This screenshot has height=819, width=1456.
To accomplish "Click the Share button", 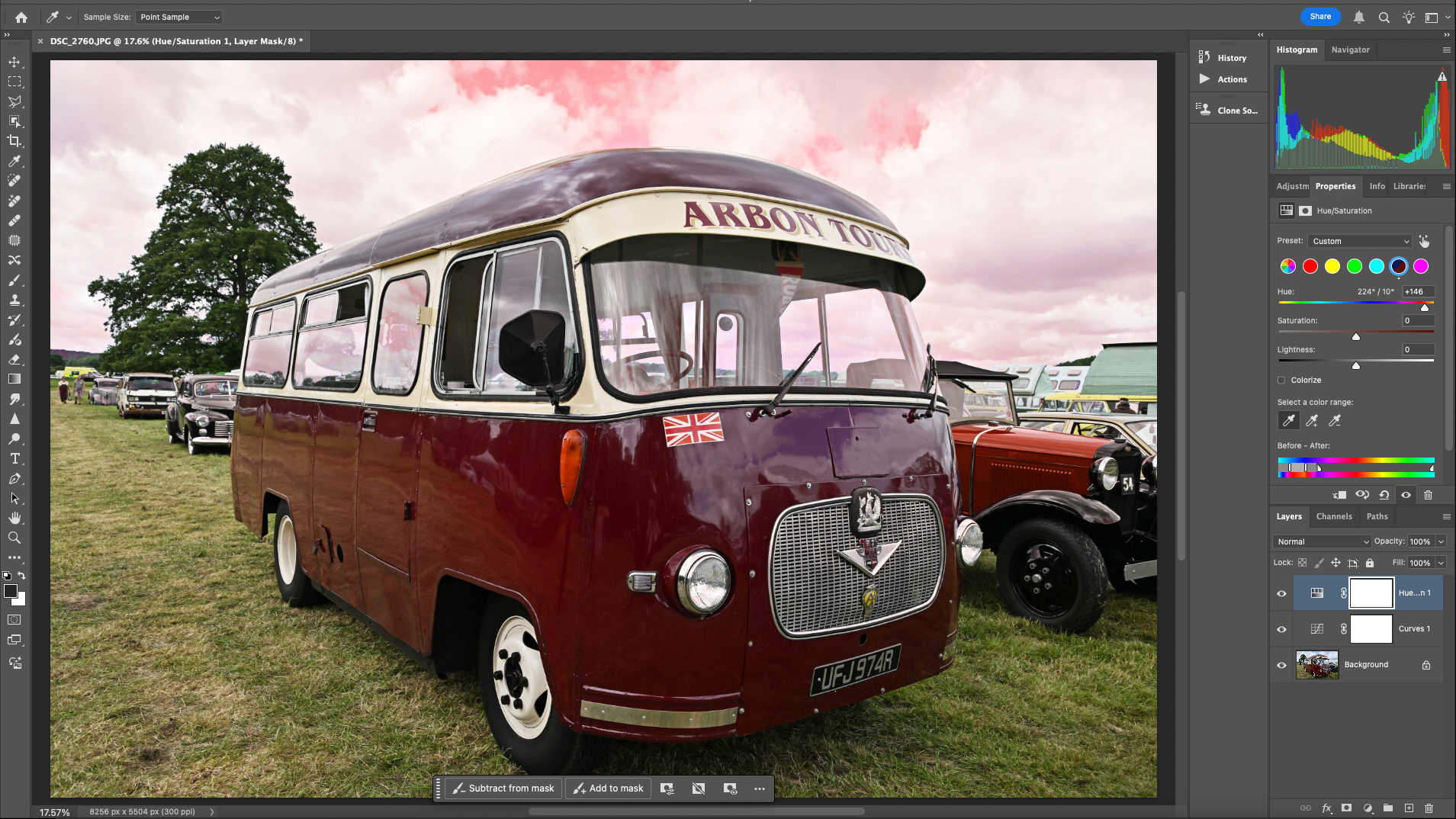I will pos(1320,16).
